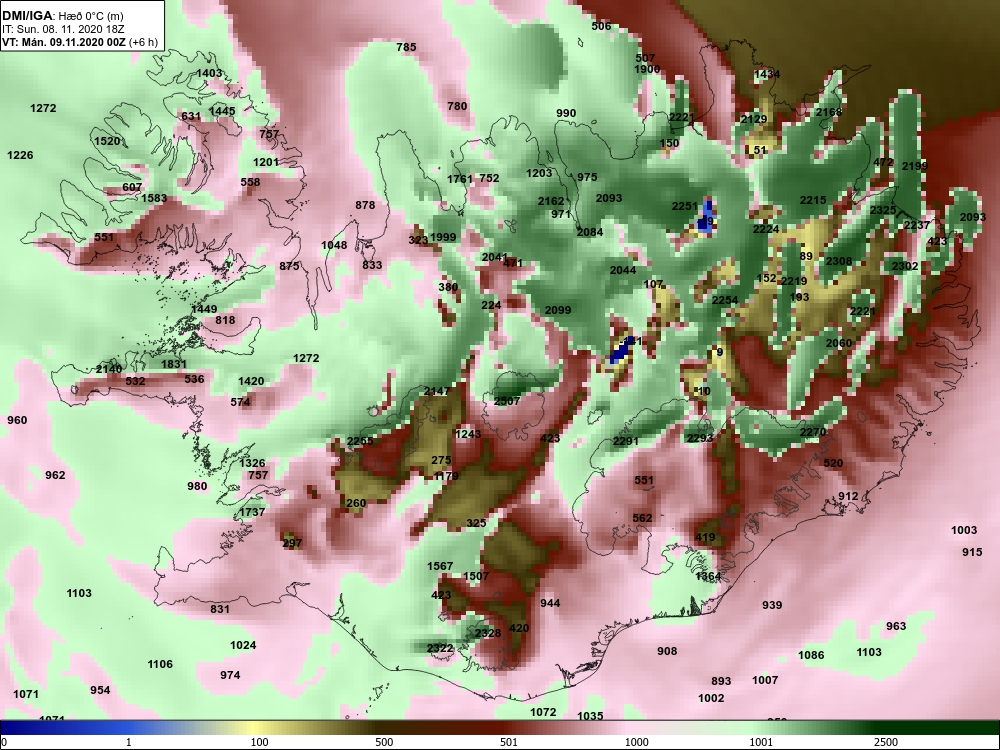Click the map value "1072"
Viewport: 1000px width, 750px height.
pos(543,712)
